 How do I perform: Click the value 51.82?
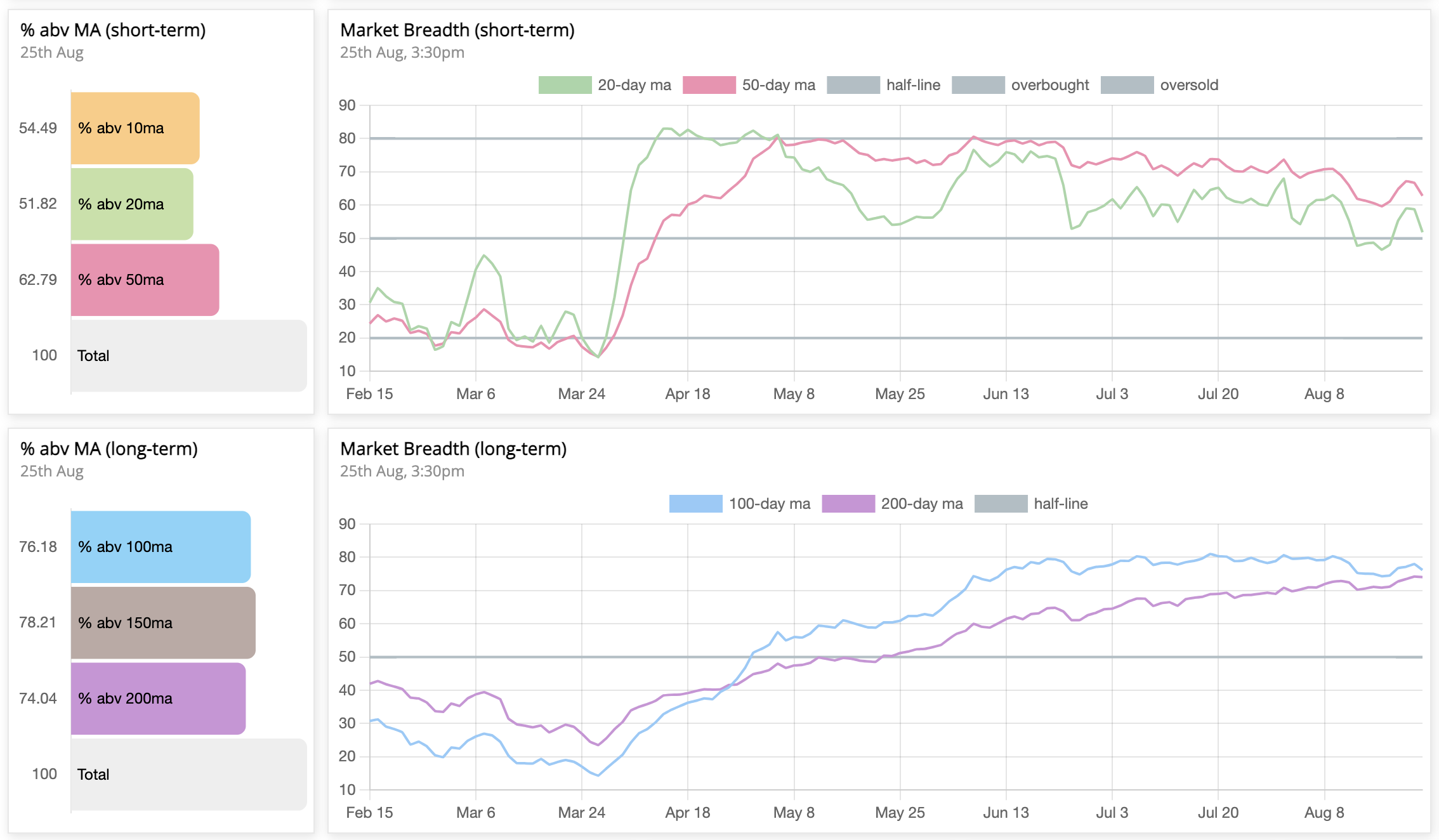click(38, 204)
